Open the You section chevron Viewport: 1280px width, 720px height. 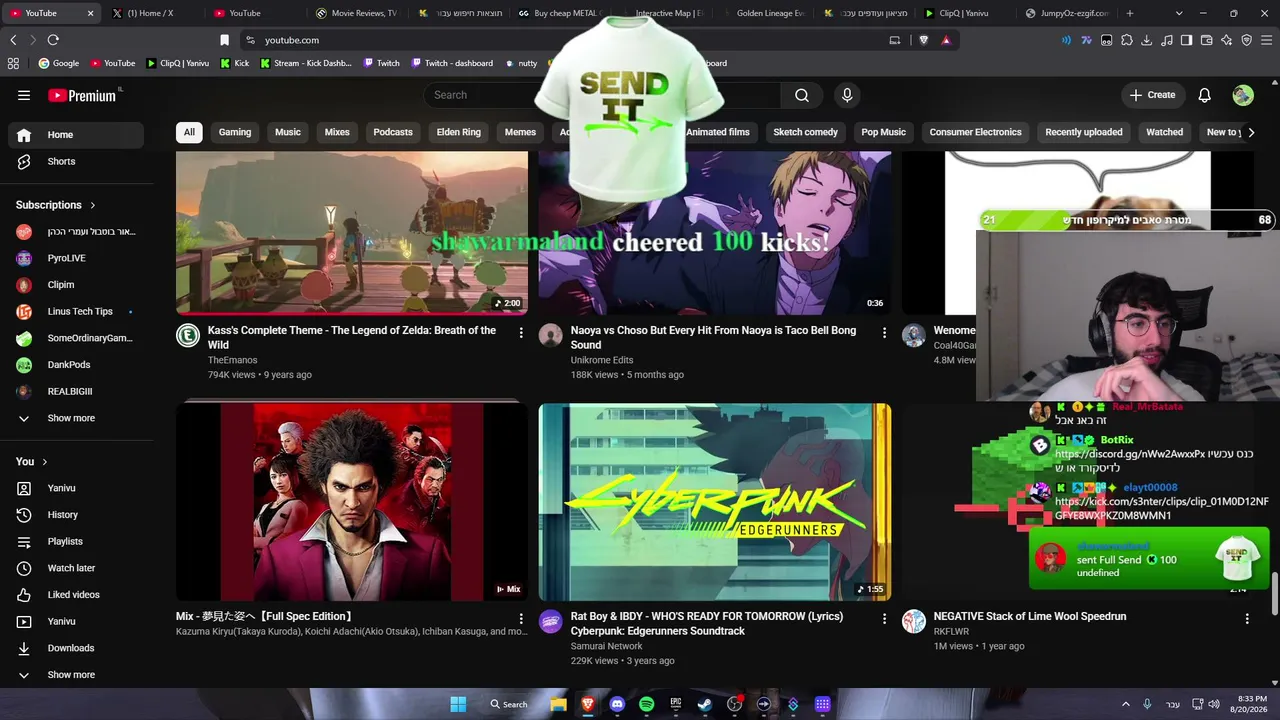tap(46, 461)
